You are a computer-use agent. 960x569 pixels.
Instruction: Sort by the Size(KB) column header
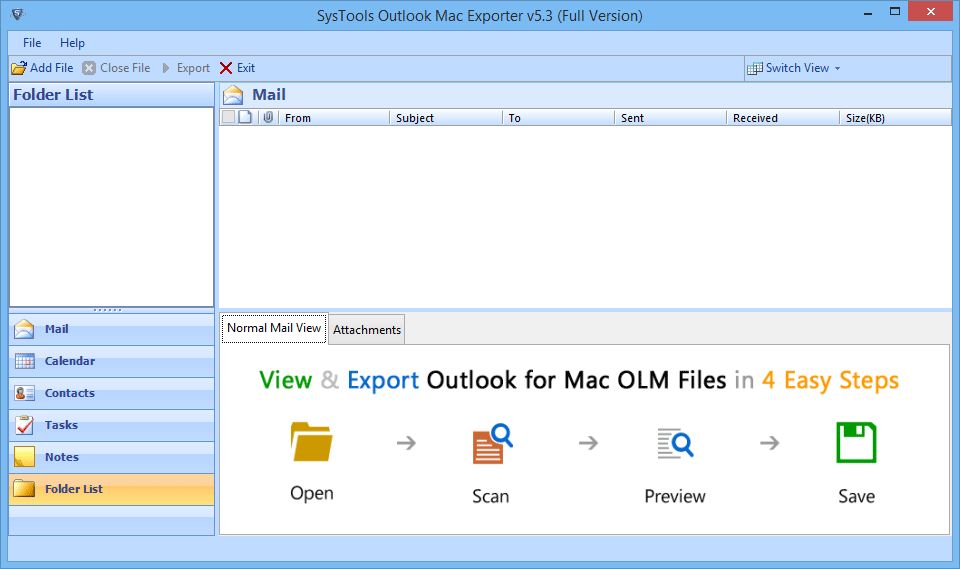895,118
